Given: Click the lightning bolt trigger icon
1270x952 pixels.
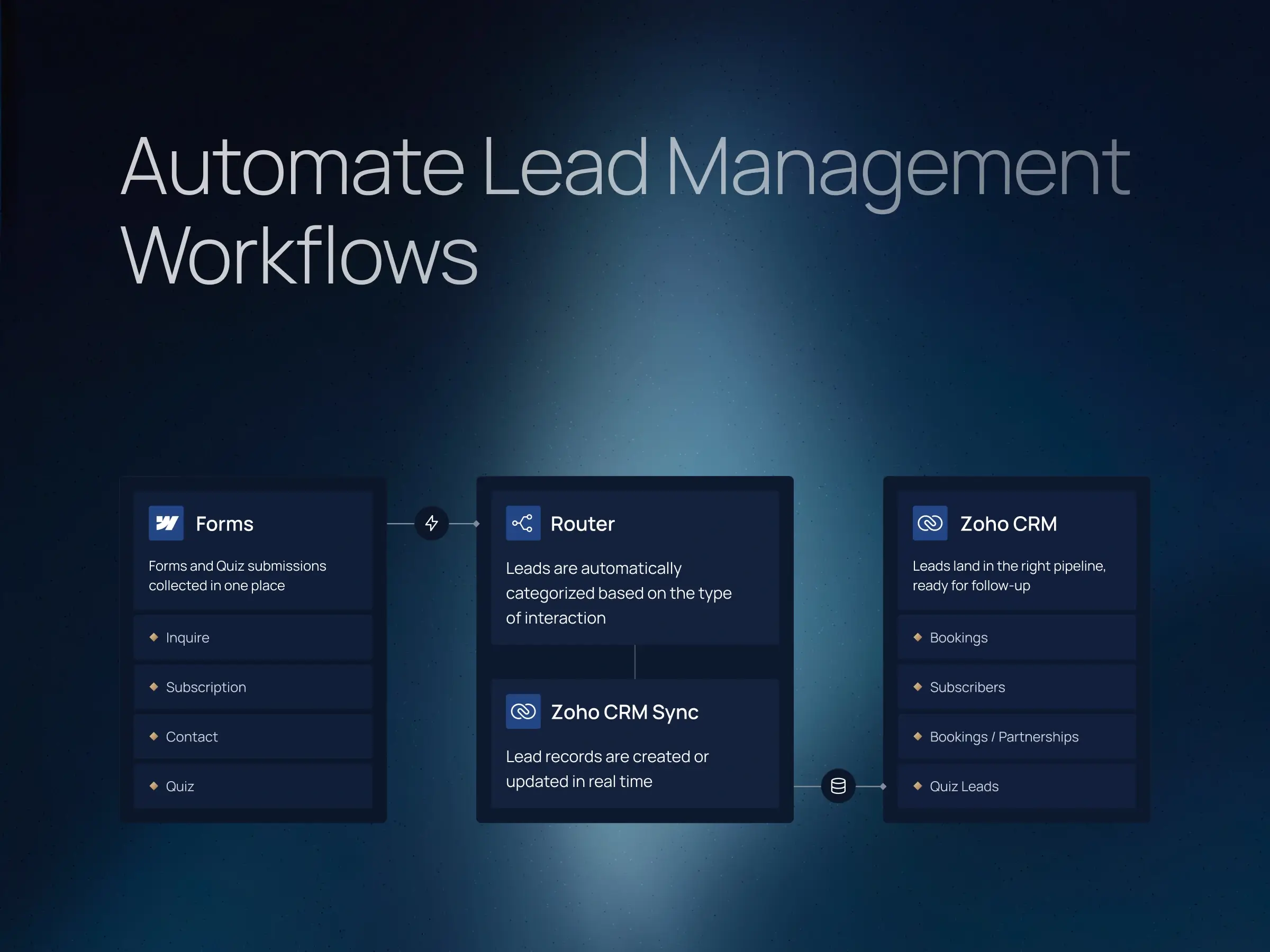Looking at the screenshot, I should (432, 524).
